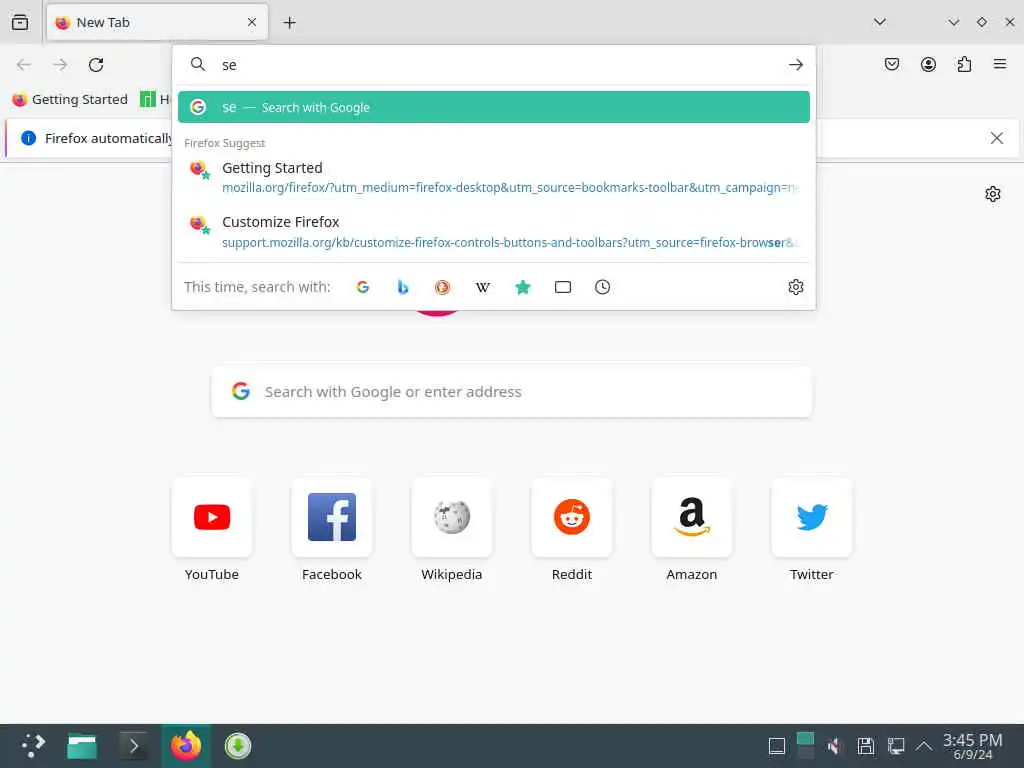1024x768 pixels.
Task: Open the Firefox View icon
Action: coord(20,22)
